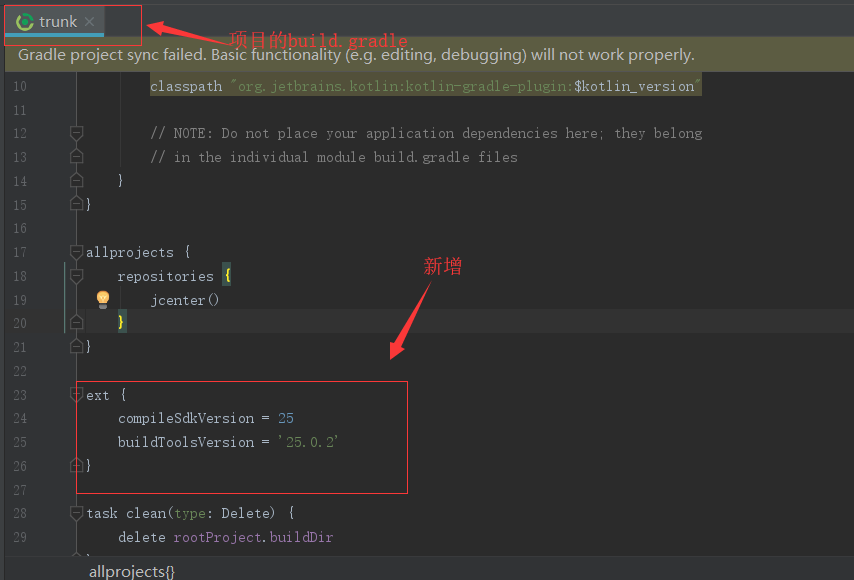Image resolution: width=854 pixels, height=580 pixels.
Task: Click the fold-end marker at line 20
Action: click(x=75, y=322)
